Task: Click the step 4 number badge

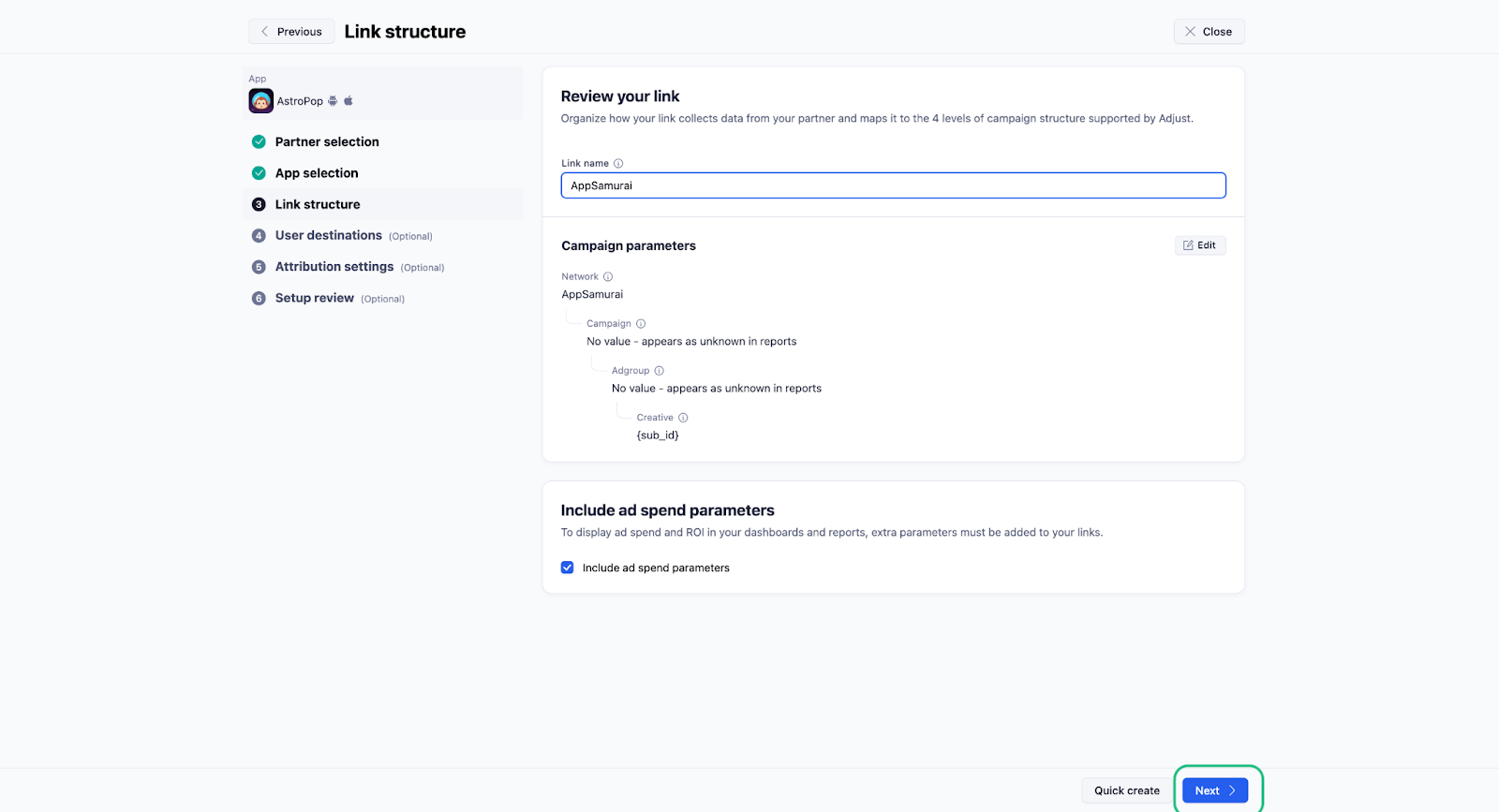Action: point(259,236)
